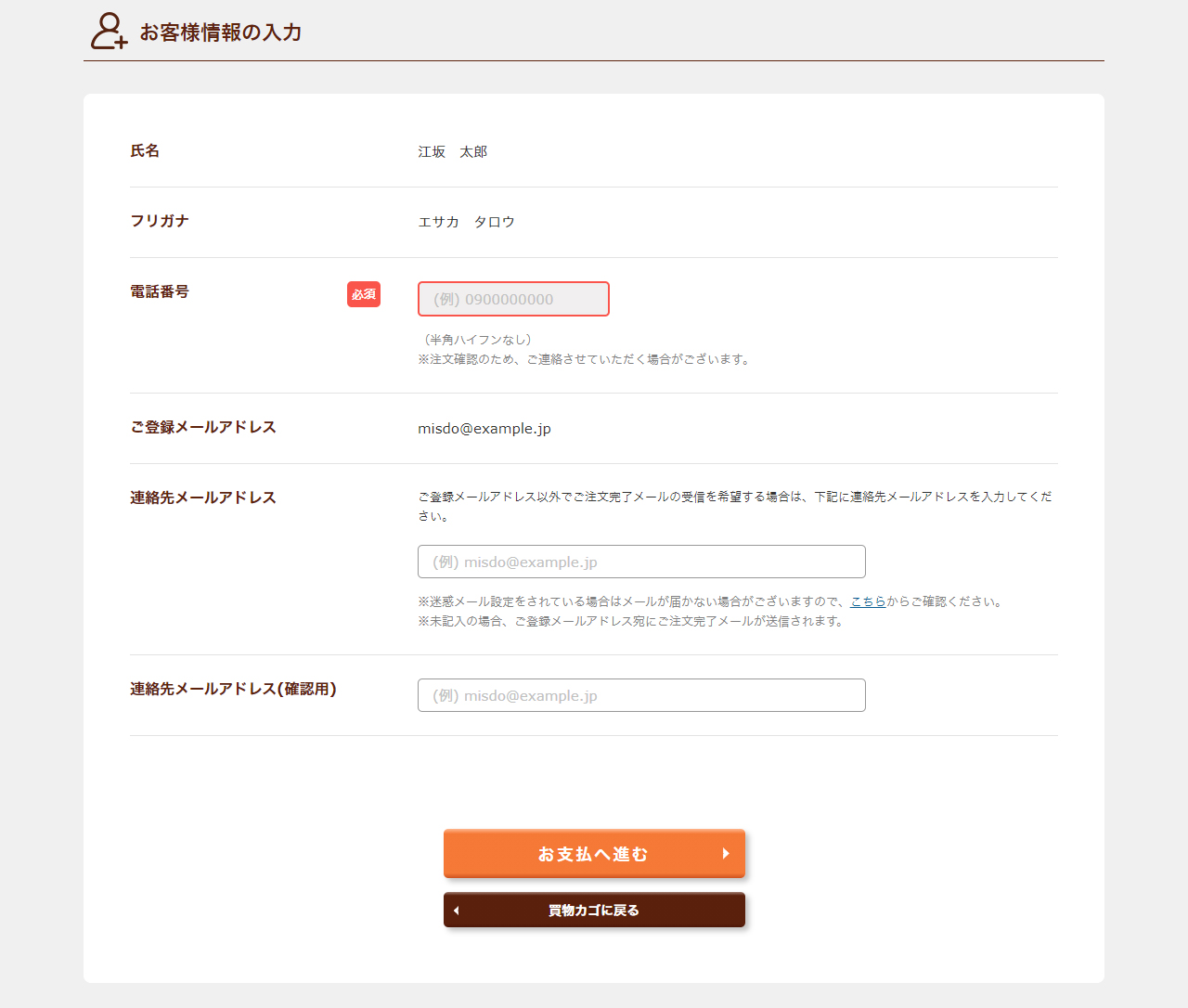The image size is (1188, 1008).
Task: Click the ご登録メールアドレス label
Action: point(203,427)
